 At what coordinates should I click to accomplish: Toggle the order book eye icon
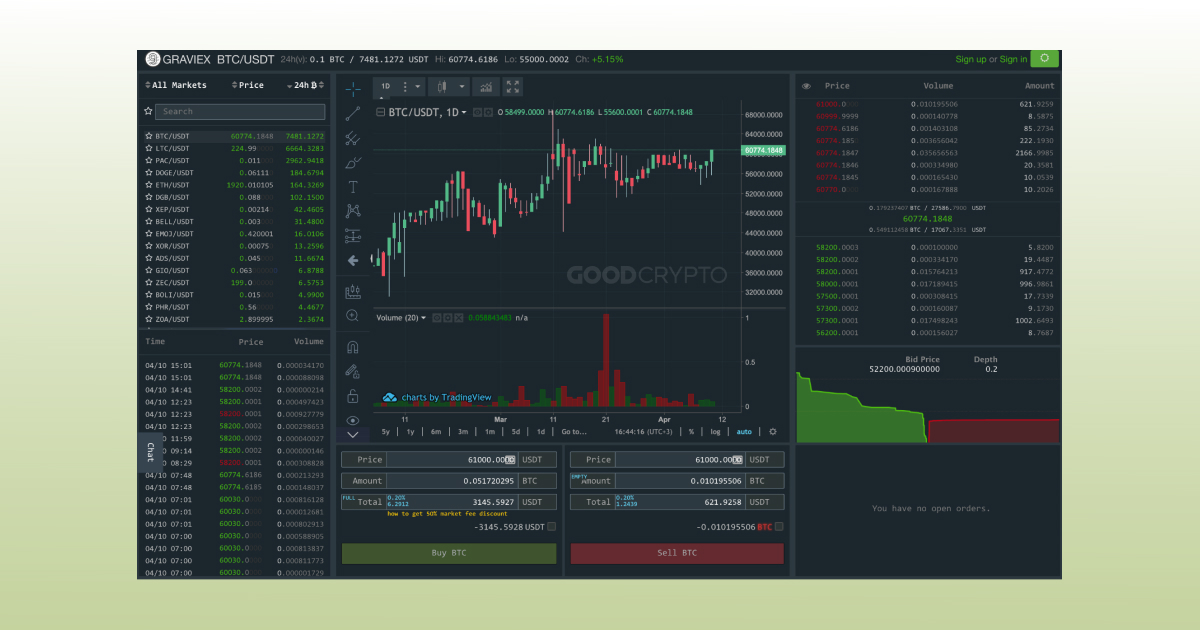tap(806, 86)
